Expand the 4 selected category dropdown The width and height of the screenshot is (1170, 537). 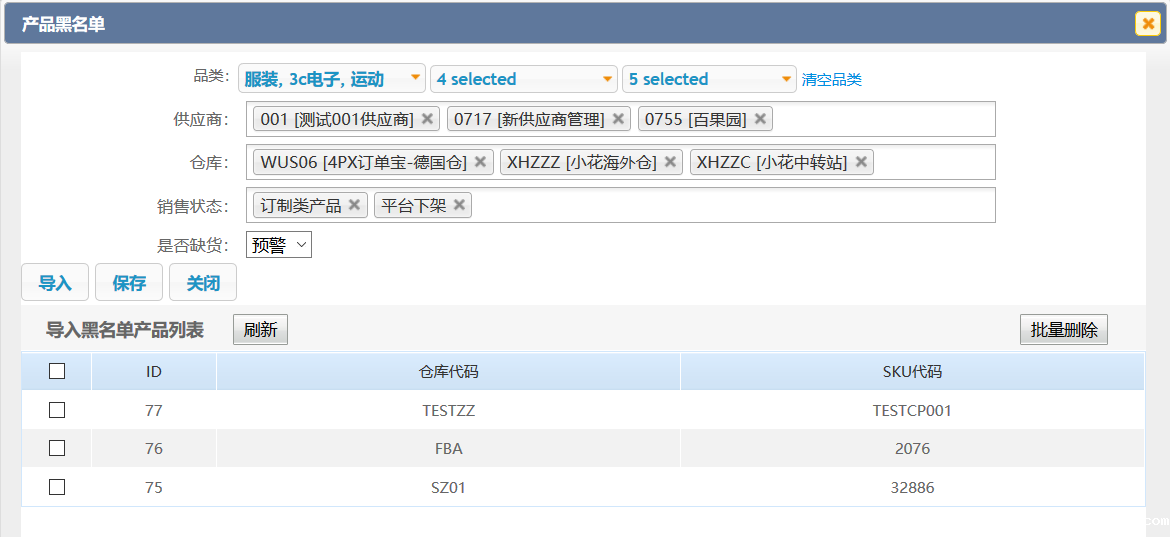coord(523,79)
